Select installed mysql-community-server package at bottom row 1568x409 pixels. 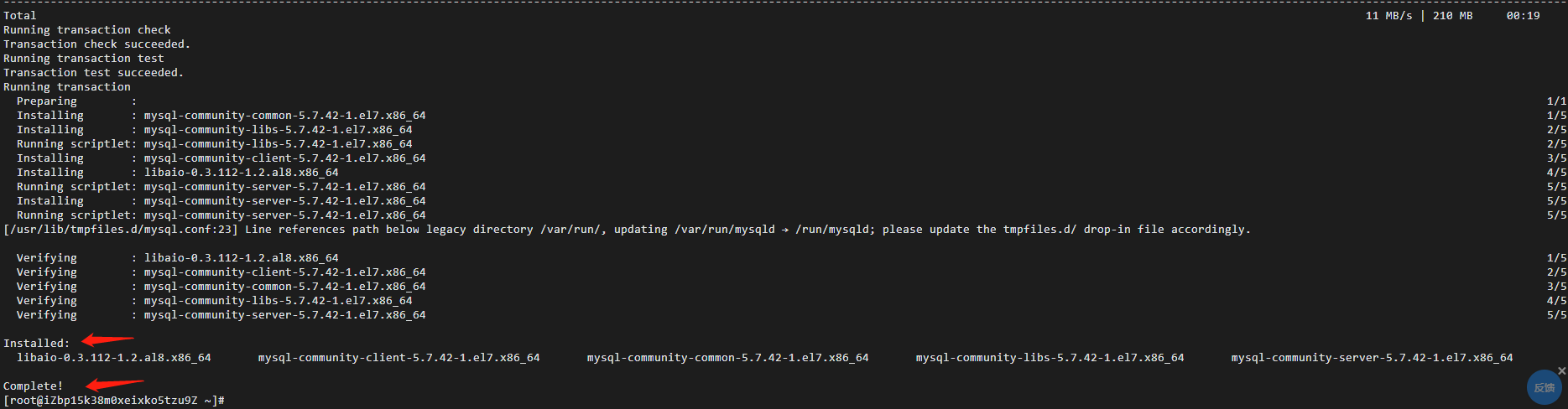1373,358
